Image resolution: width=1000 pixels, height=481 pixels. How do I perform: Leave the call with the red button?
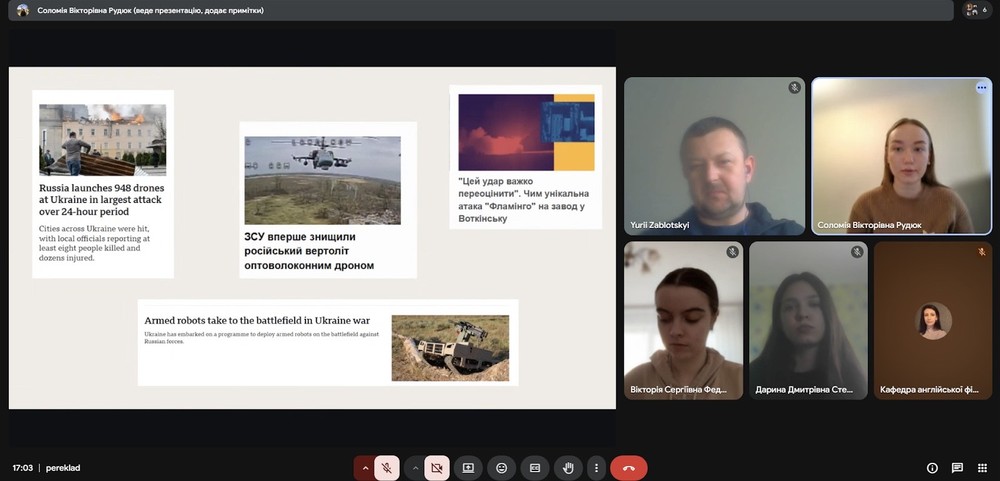pyautogui.click(x=628, y=467)
